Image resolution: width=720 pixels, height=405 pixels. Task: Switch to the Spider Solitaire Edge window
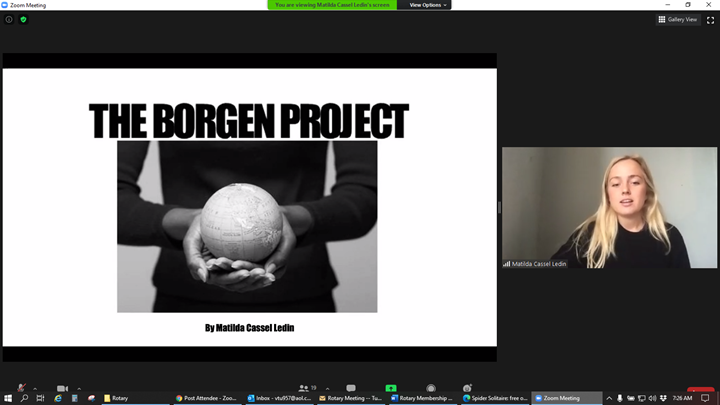[x=495, y=398]
